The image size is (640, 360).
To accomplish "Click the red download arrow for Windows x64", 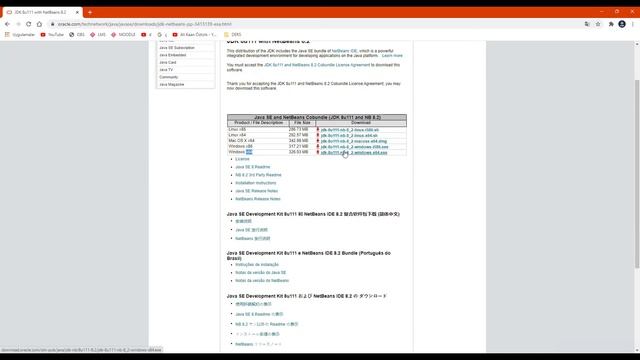I will 318,152.
